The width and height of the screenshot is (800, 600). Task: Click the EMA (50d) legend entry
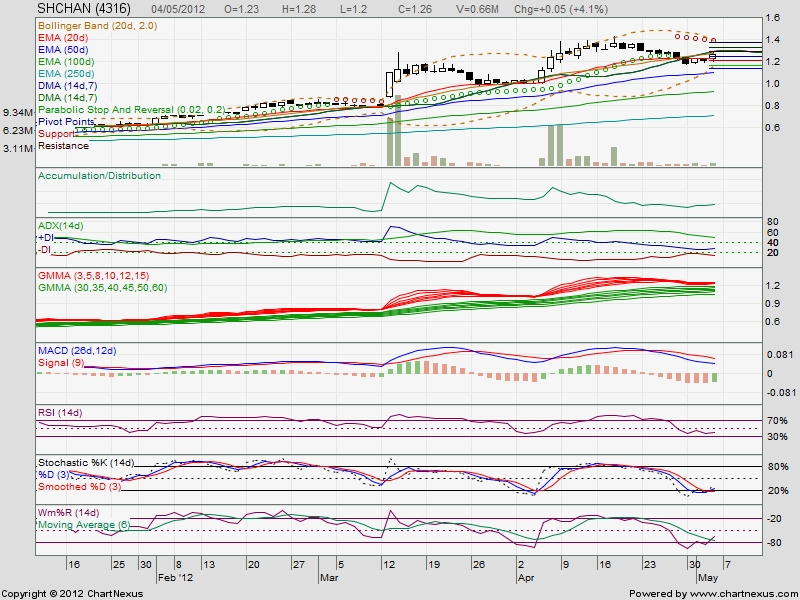(x=62, y=49)
